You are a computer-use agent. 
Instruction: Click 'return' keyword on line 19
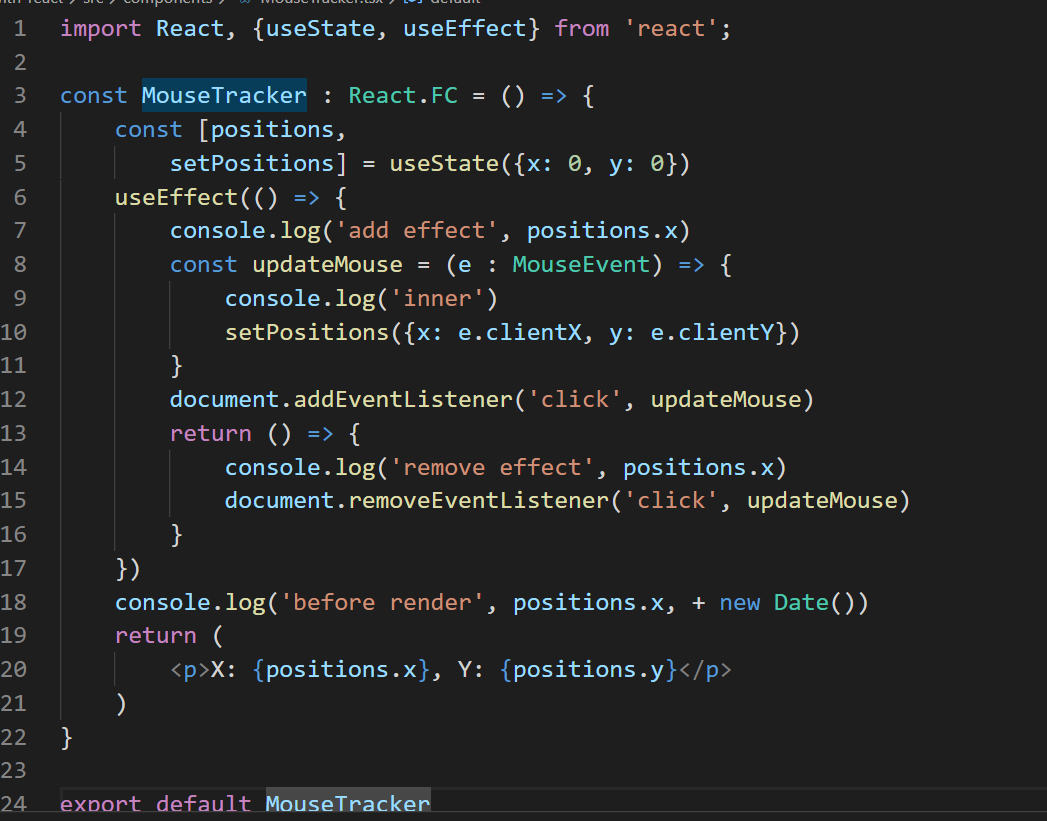pos(156,635)
